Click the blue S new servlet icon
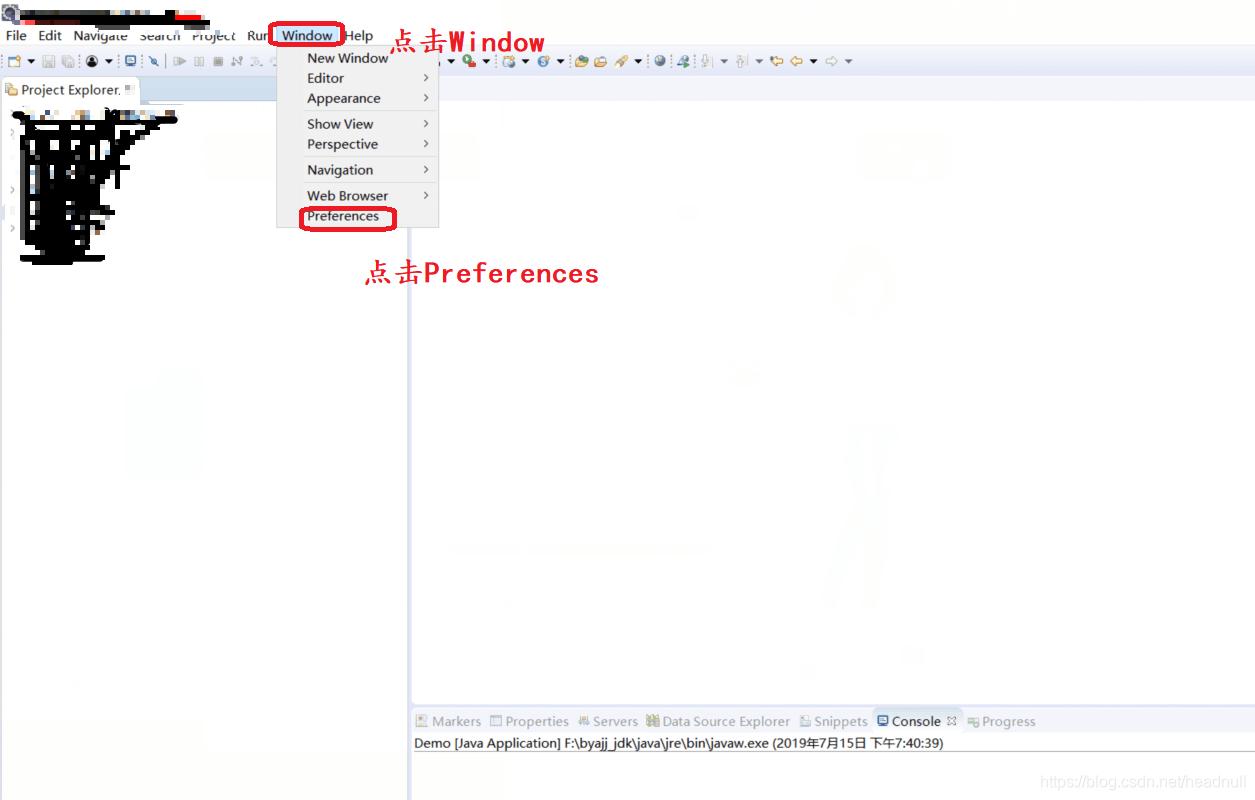This screenshot has height=800, width=1255. point(544,61)
